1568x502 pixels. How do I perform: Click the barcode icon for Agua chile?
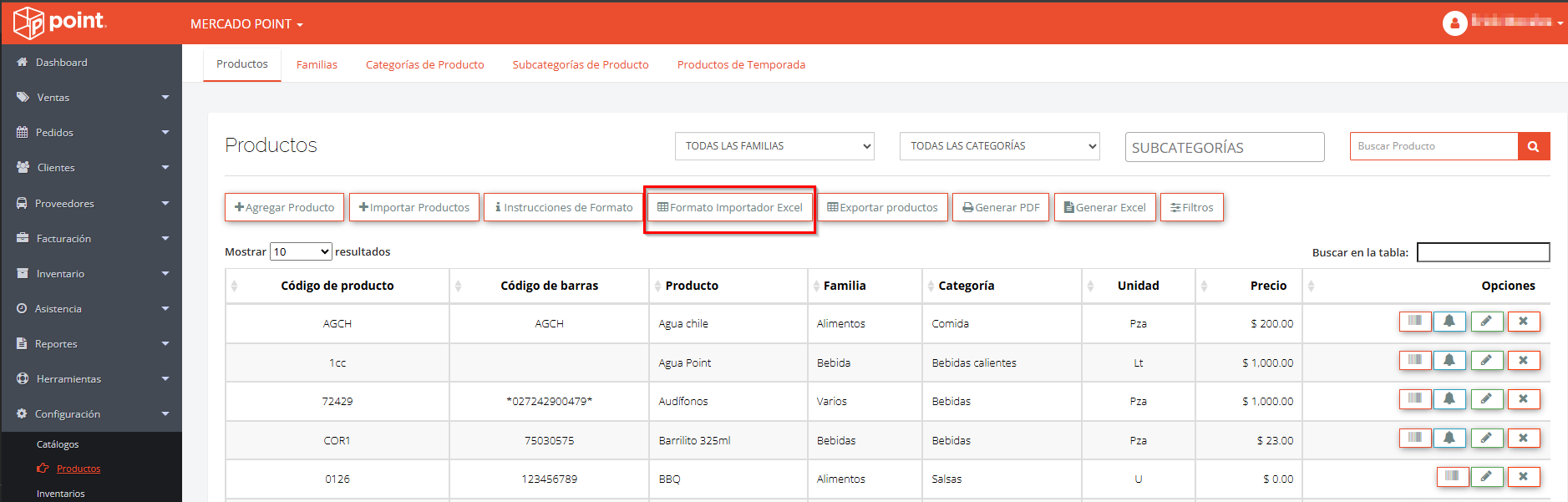(1414, 322)
